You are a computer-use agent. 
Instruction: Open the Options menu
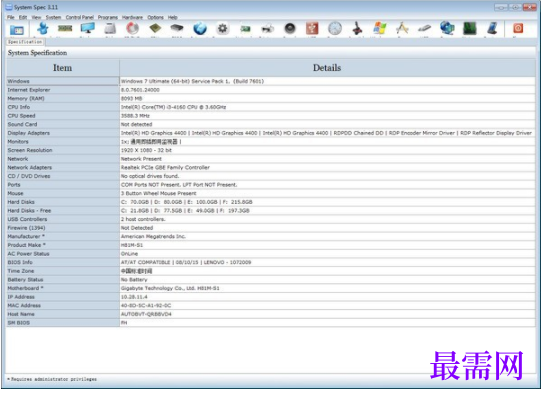(155, 17)
